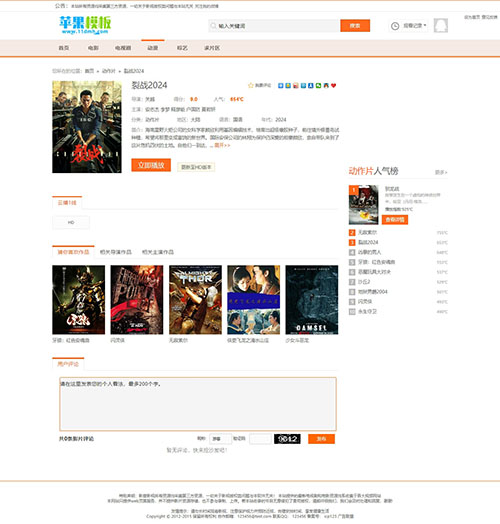
Task: Expand full synopsis with orange expand link
Action: pyautogui.click(x=222, y=145)
